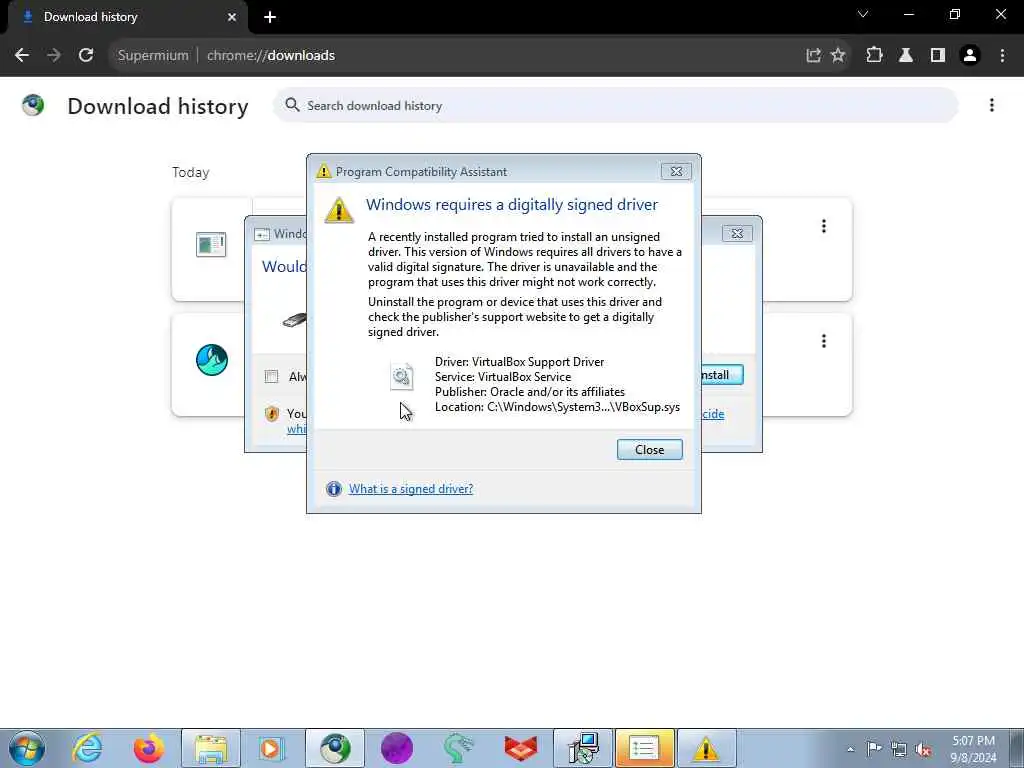Click the driver file icon in the dialog
Screen dimensions: 1024x768
pyautogui.click(x=401, y=376)
